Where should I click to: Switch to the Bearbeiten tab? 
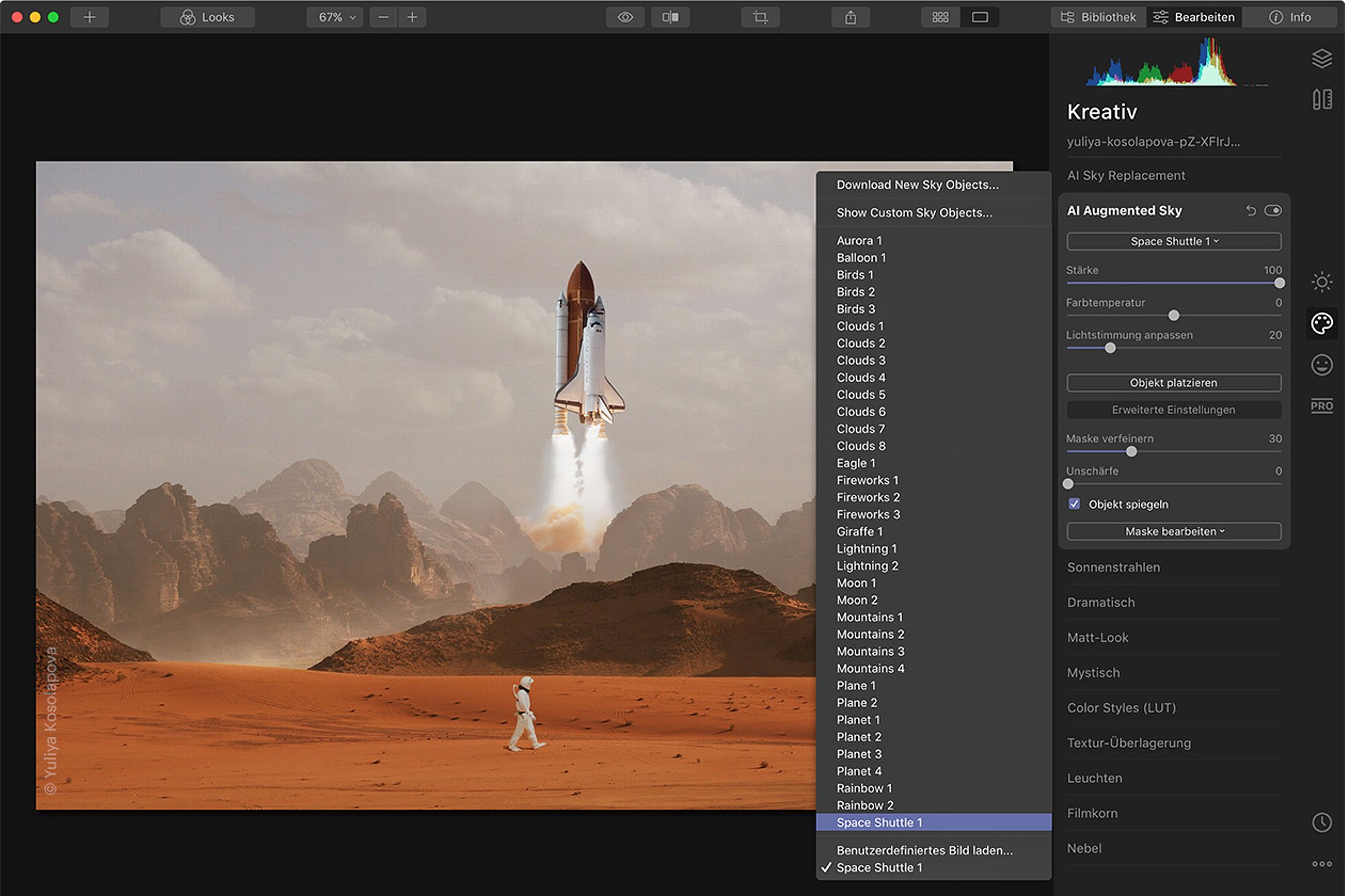pos(1194,17)
